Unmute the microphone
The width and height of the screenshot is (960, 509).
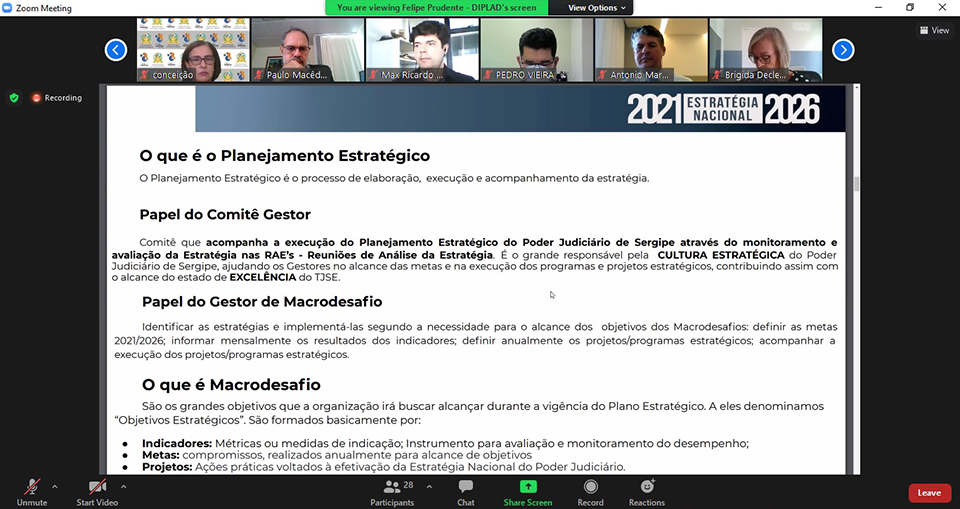[x=32, y=487]
